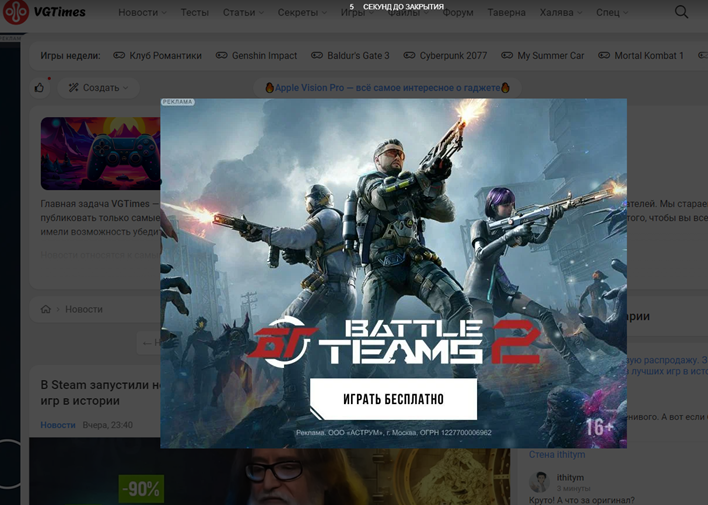The width and height of the screenshot is (708, 505).
Task: Open the Создать dropdown button
Action: [98, 88]
